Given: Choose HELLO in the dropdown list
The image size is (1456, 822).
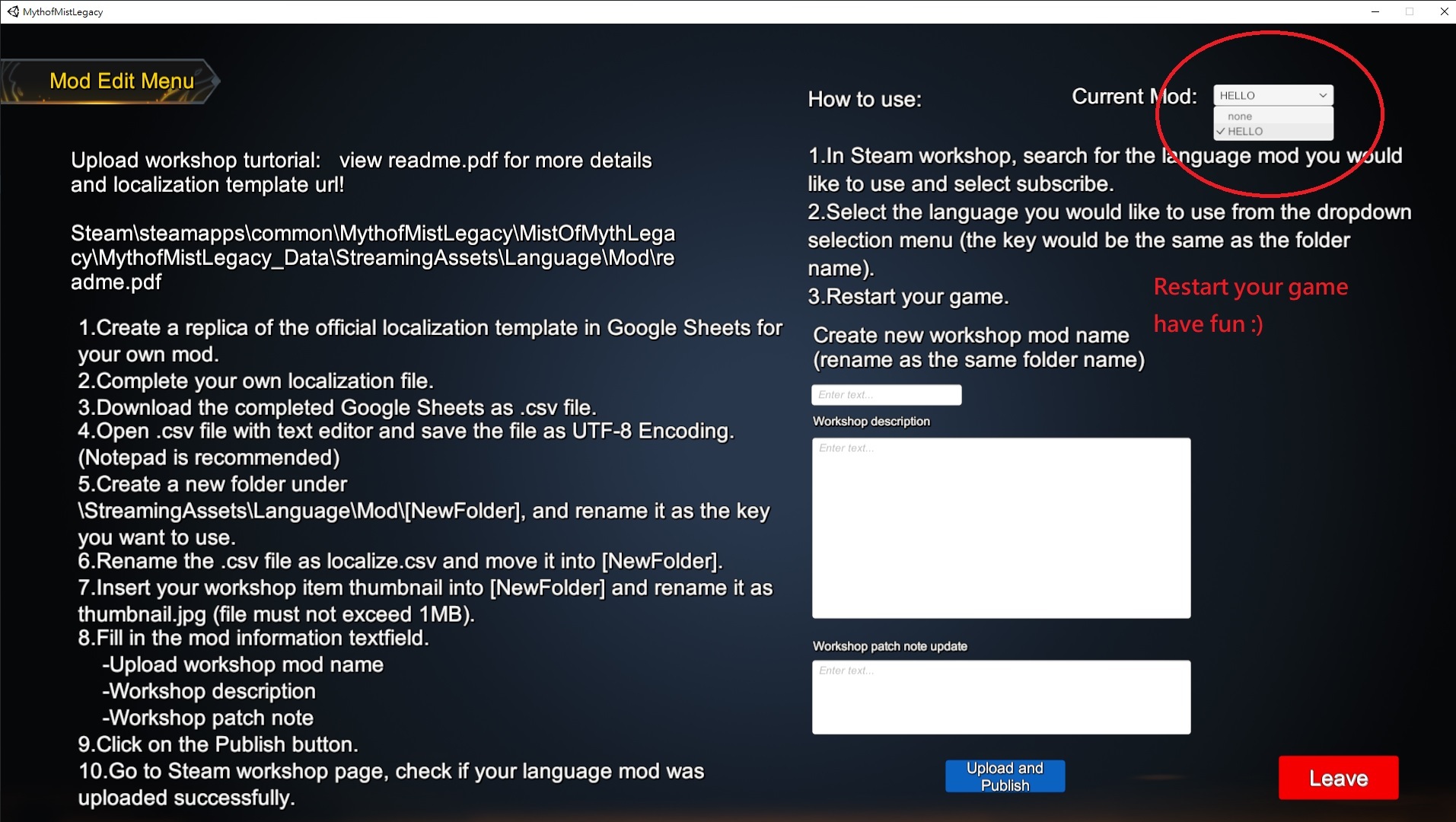Looking at the screenshot, I should click(x=1246, y=132).
